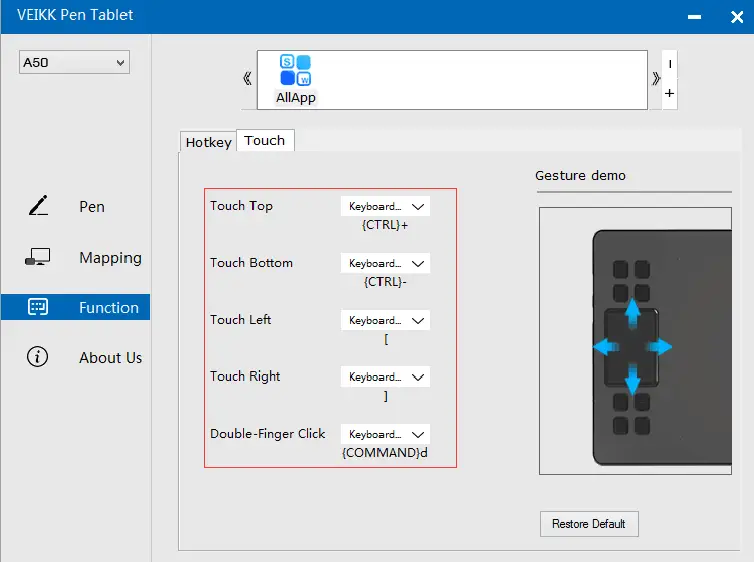Screen dimensions: 754x562
Task: Open the Mapping settings page
Action: [110, 258]
